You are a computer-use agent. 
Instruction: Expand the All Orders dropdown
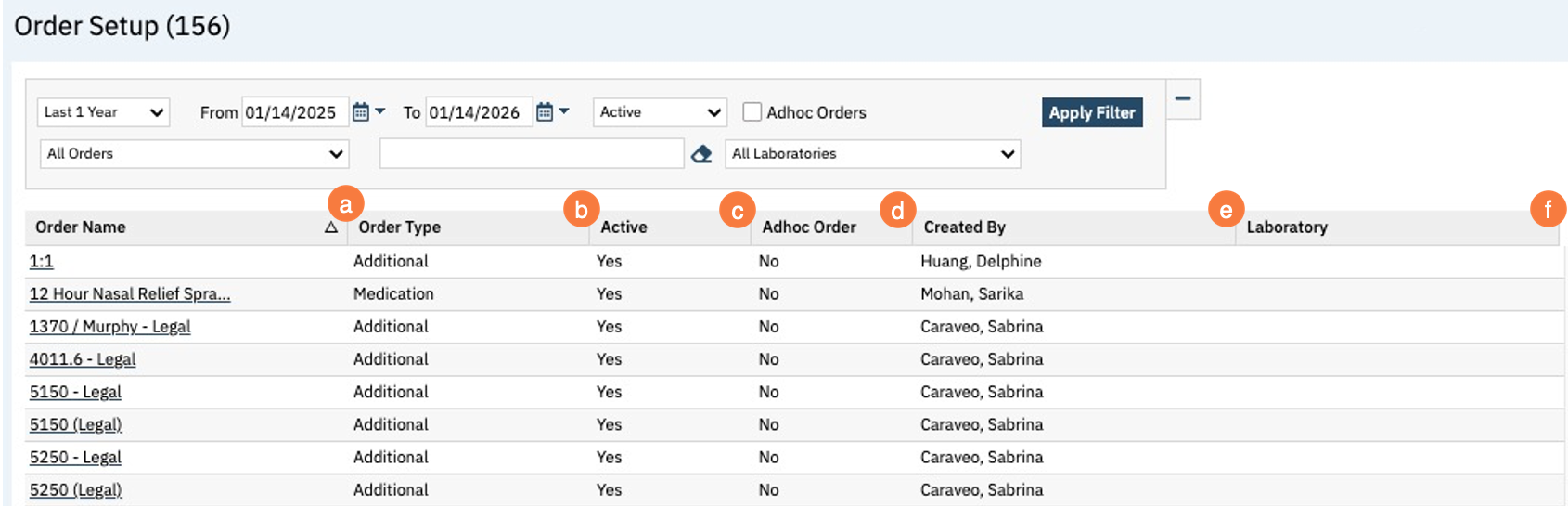[x=195, y=154]
